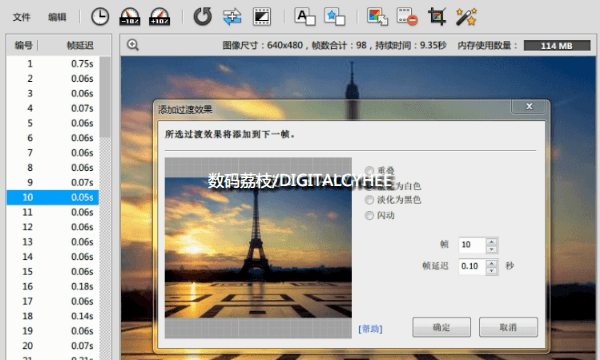Open the 编辑 menu
Viewport: 600px width, 360px height.
(x=57, y=17)
